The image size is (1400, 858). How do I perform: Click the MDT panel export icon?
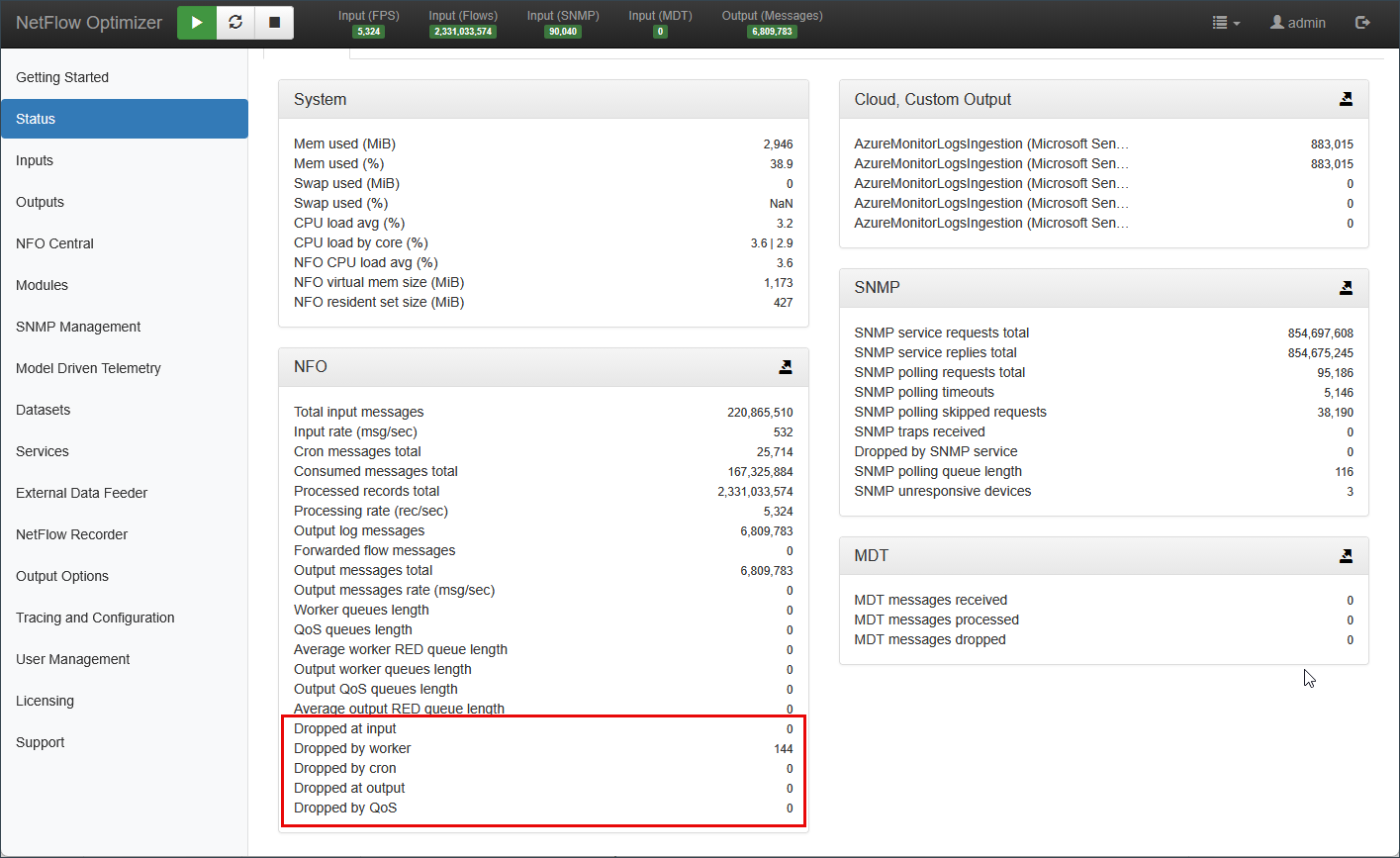[1346, 556]
